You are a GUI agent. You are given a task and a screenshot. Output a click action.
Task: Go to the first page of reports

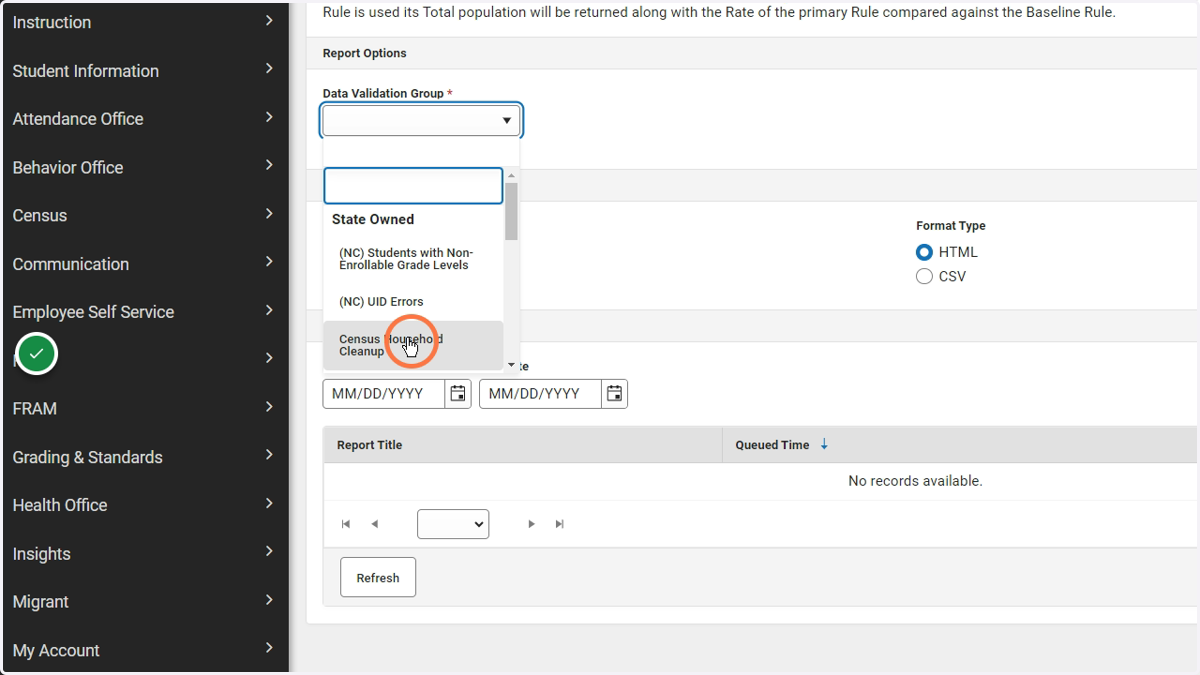[346, 524]
